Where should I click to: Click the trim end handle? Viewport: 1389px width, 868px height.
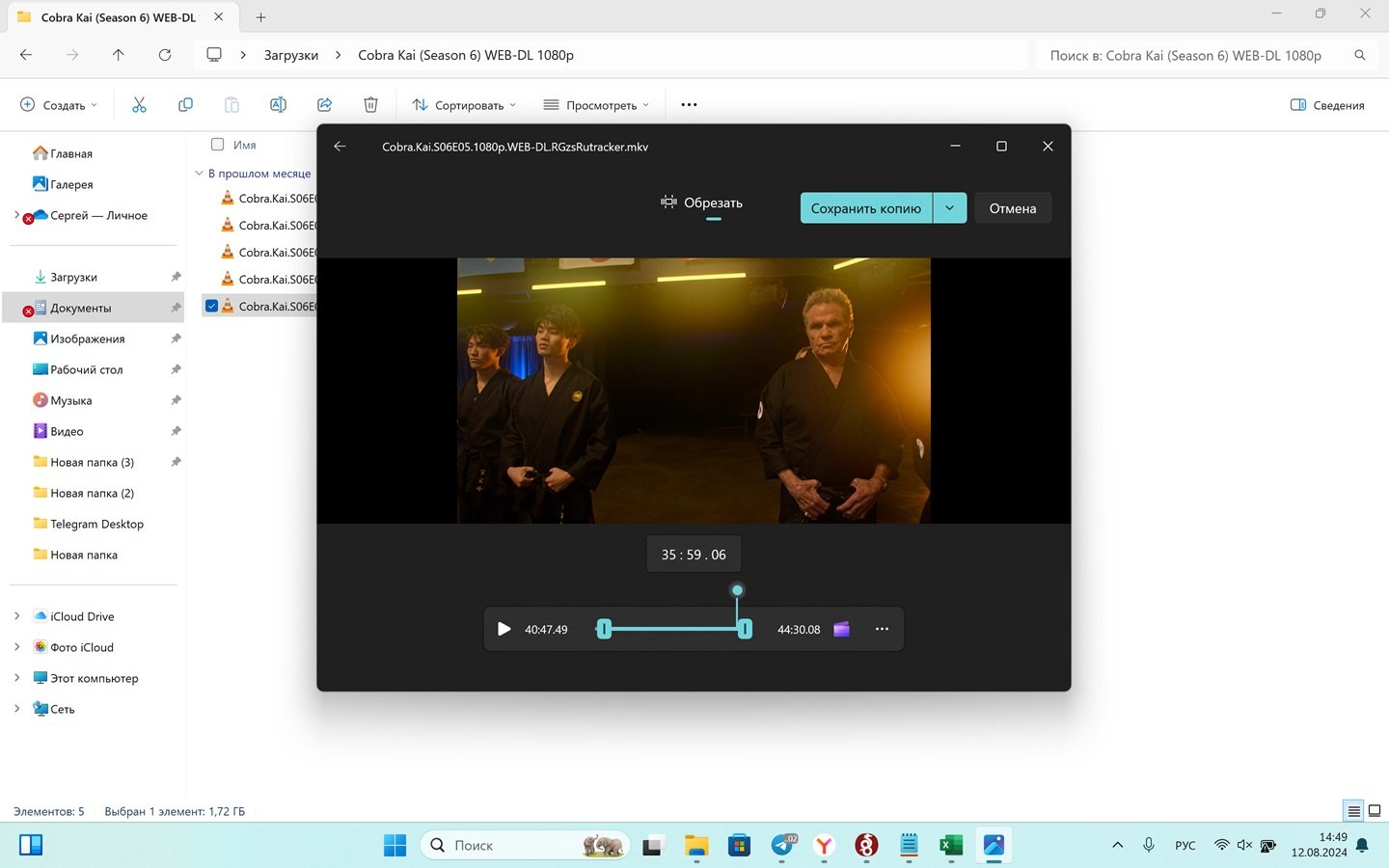745,629
